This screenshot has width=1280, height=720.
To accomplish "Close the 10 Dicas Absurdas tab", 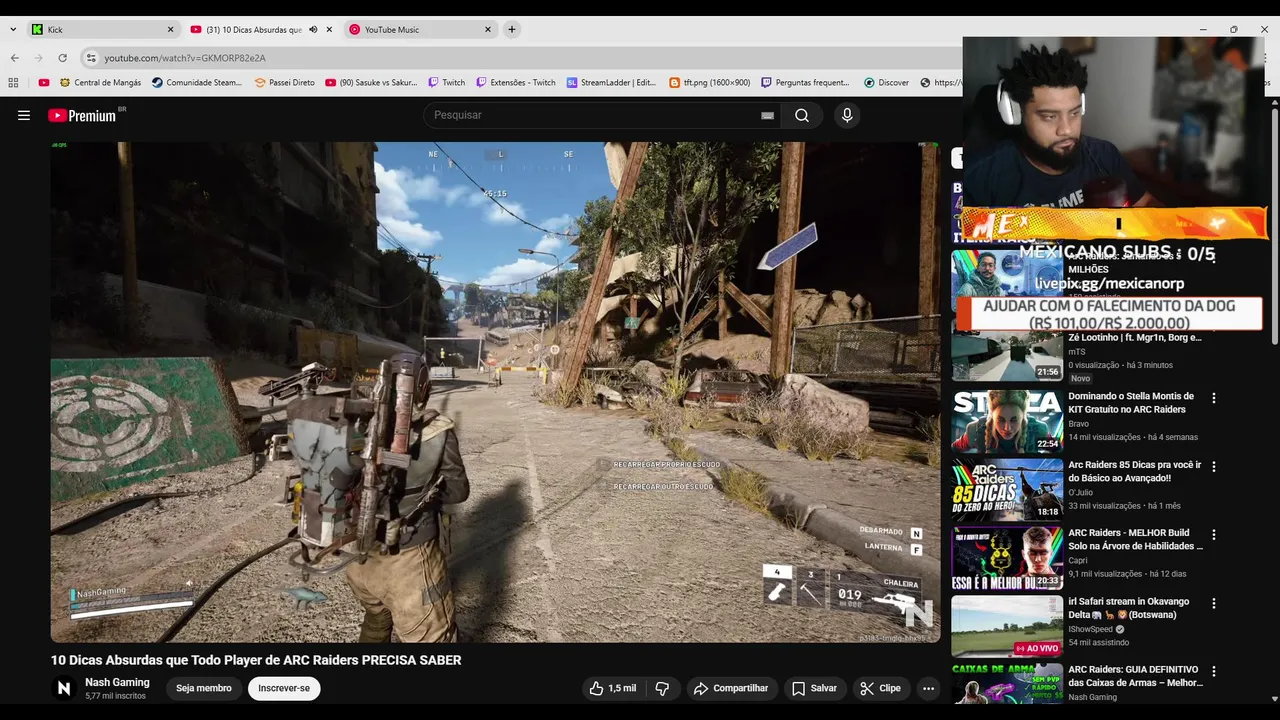I will pyautogui.click(x=329, y=30).
